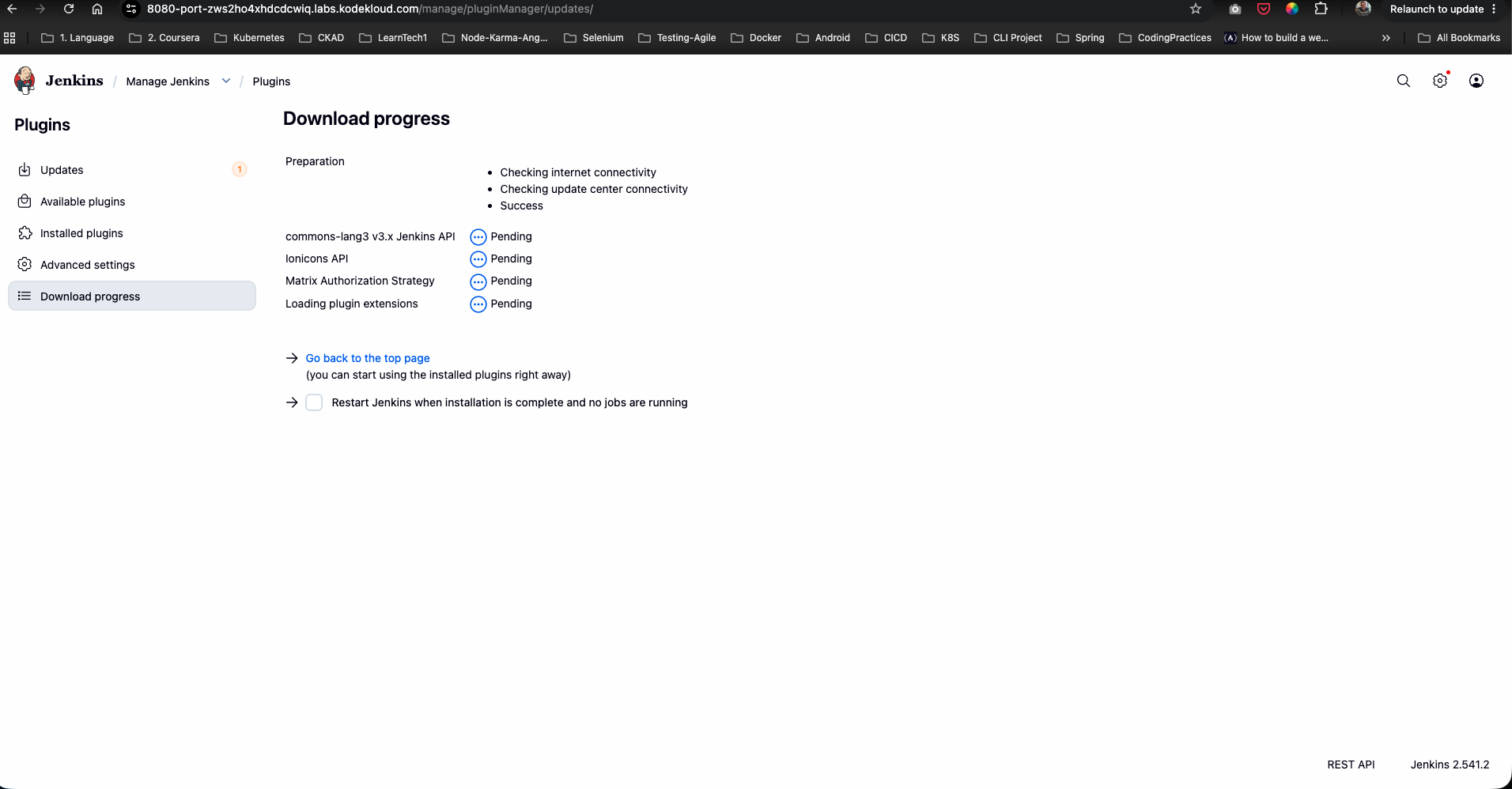1512x789 pixels.
Task: Open the How to build a we... bookmark
Action: click(x=1276, y=38)
